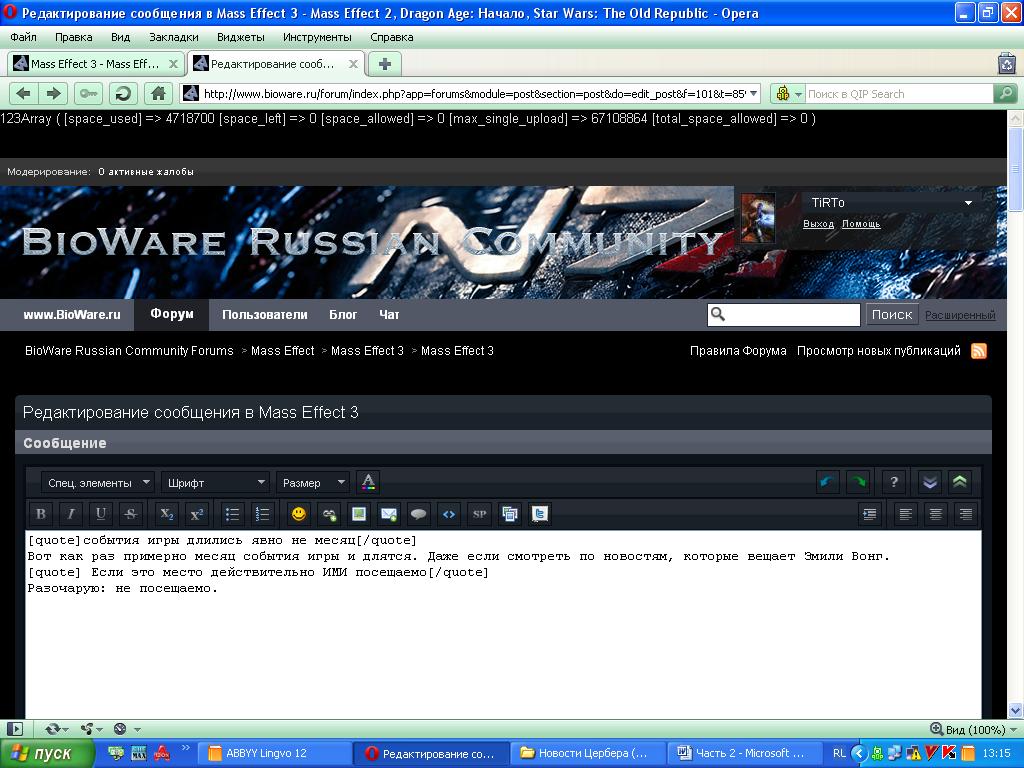
Task: Underline text with the U button
Action: tap(101, 514)
